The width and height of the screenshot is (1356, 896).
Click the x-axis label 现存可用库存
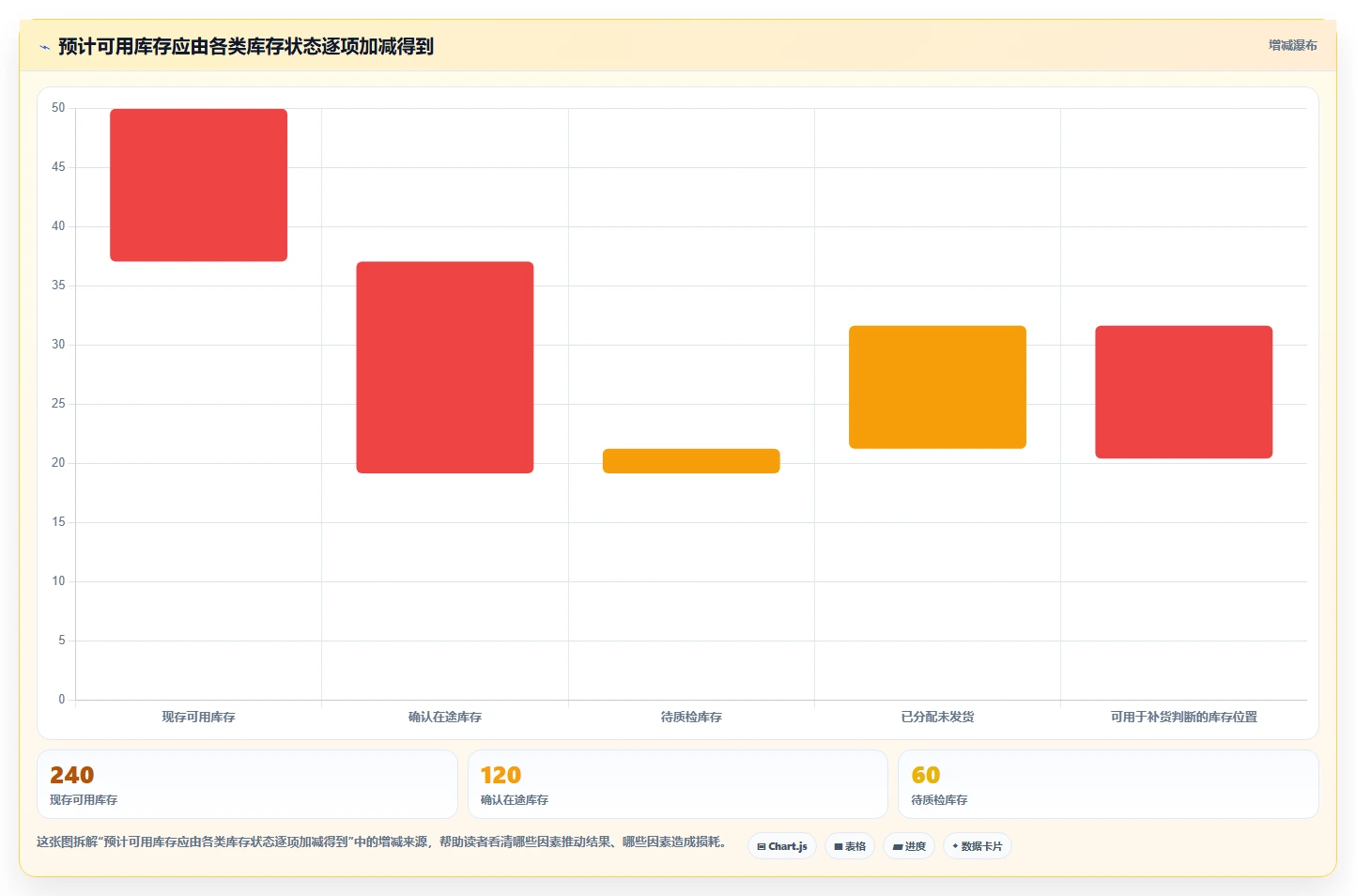(x=198, y=717)
